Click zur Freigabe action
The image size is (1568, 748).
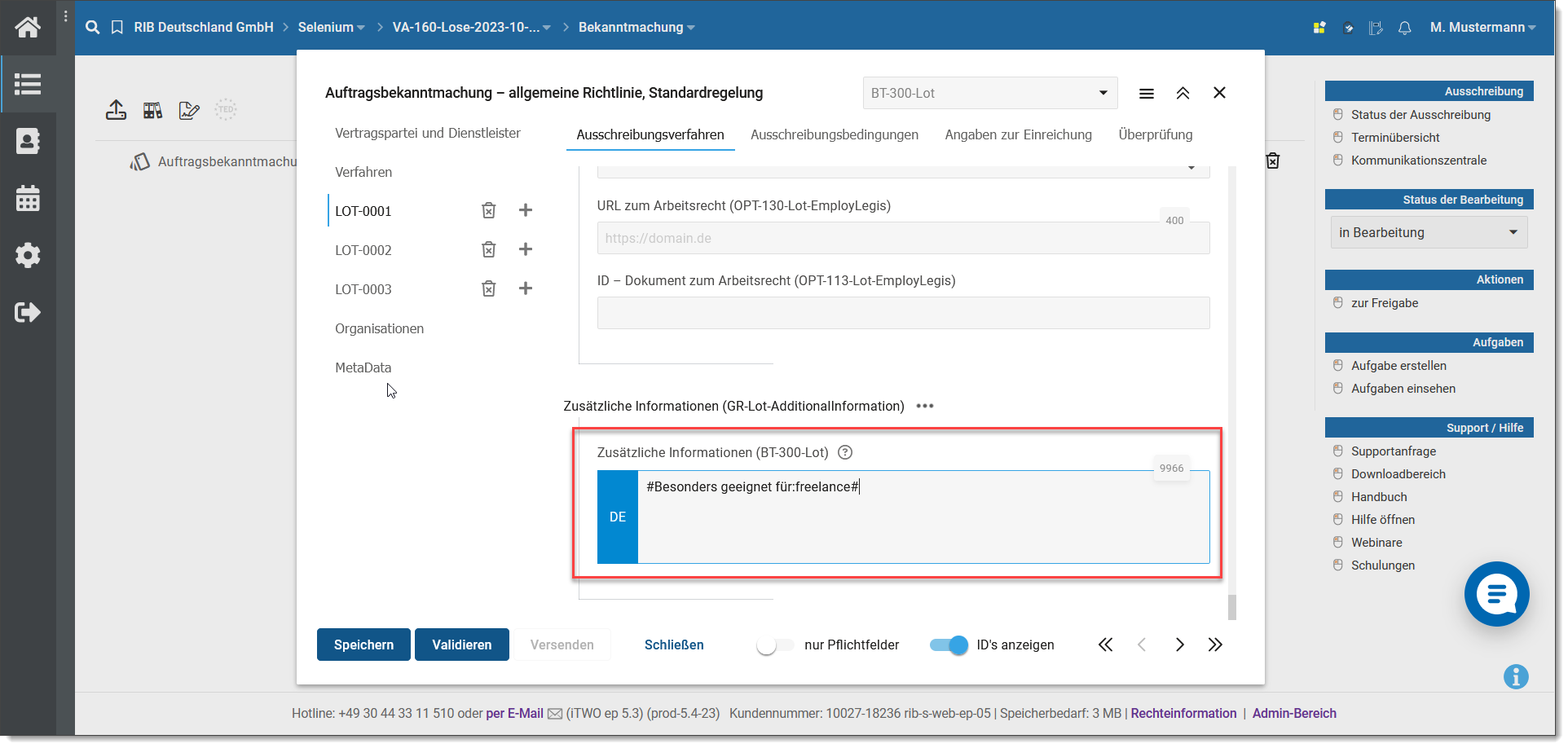pyautogui.click(x=1385, y=303)
